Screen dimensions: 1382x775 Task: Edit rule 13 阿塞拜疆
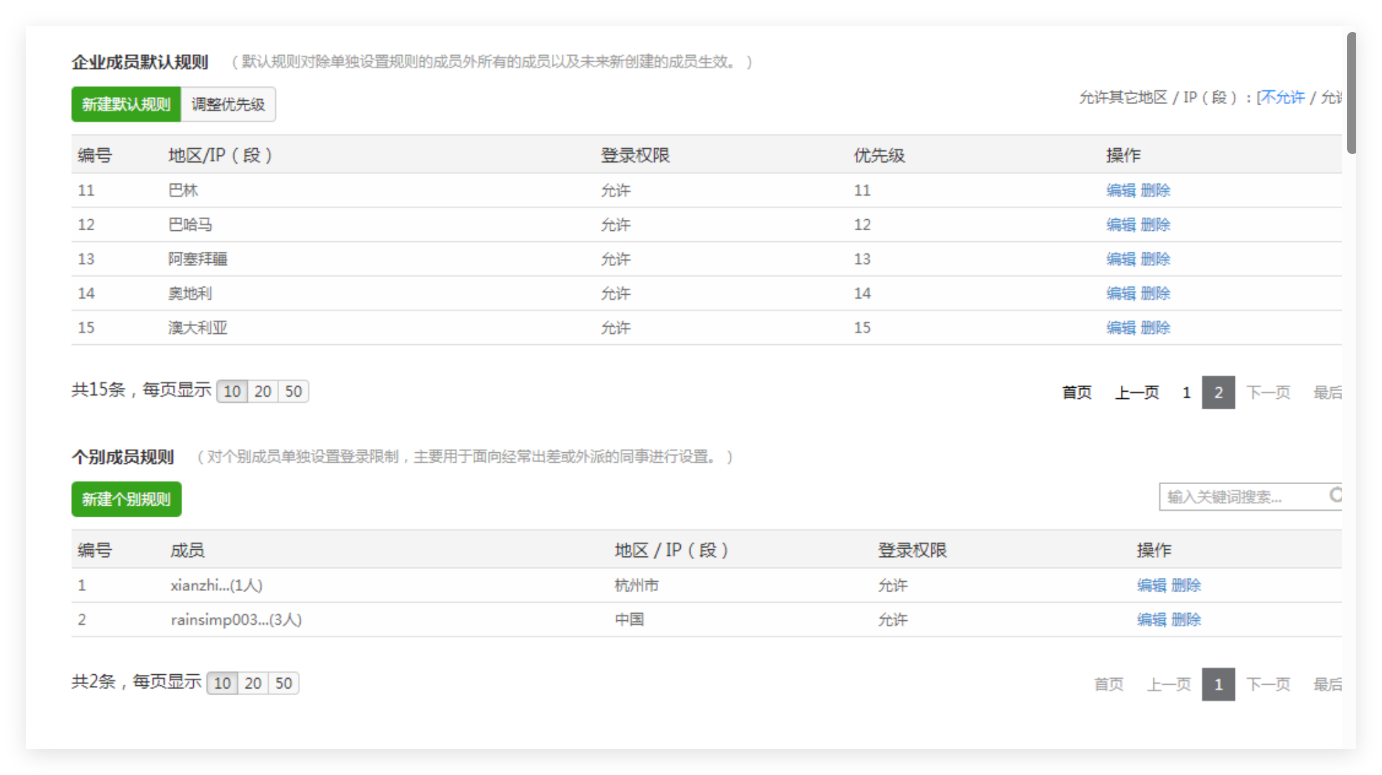click(1121, 259)
